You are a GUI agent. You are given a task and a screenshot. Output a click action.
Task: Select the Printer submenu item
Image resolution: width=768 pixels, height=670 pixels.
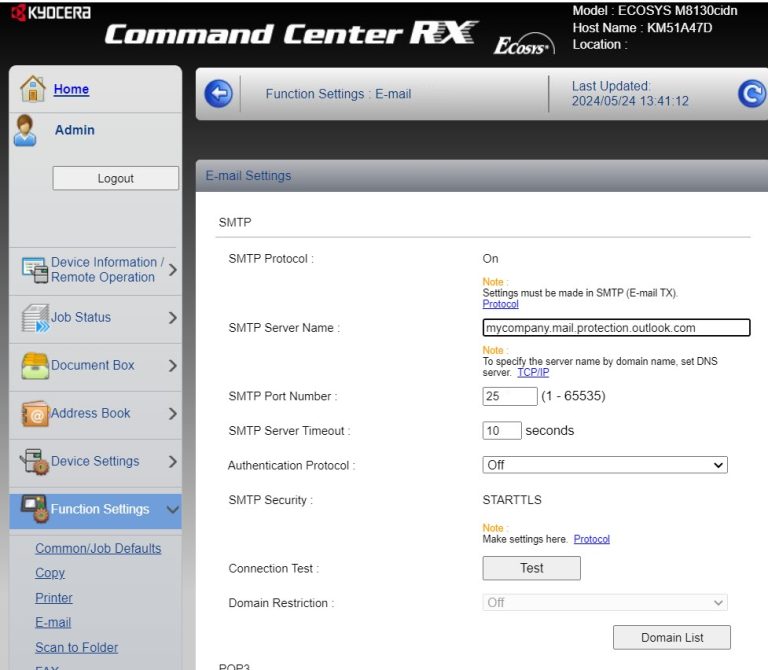[x=54, y=598]
